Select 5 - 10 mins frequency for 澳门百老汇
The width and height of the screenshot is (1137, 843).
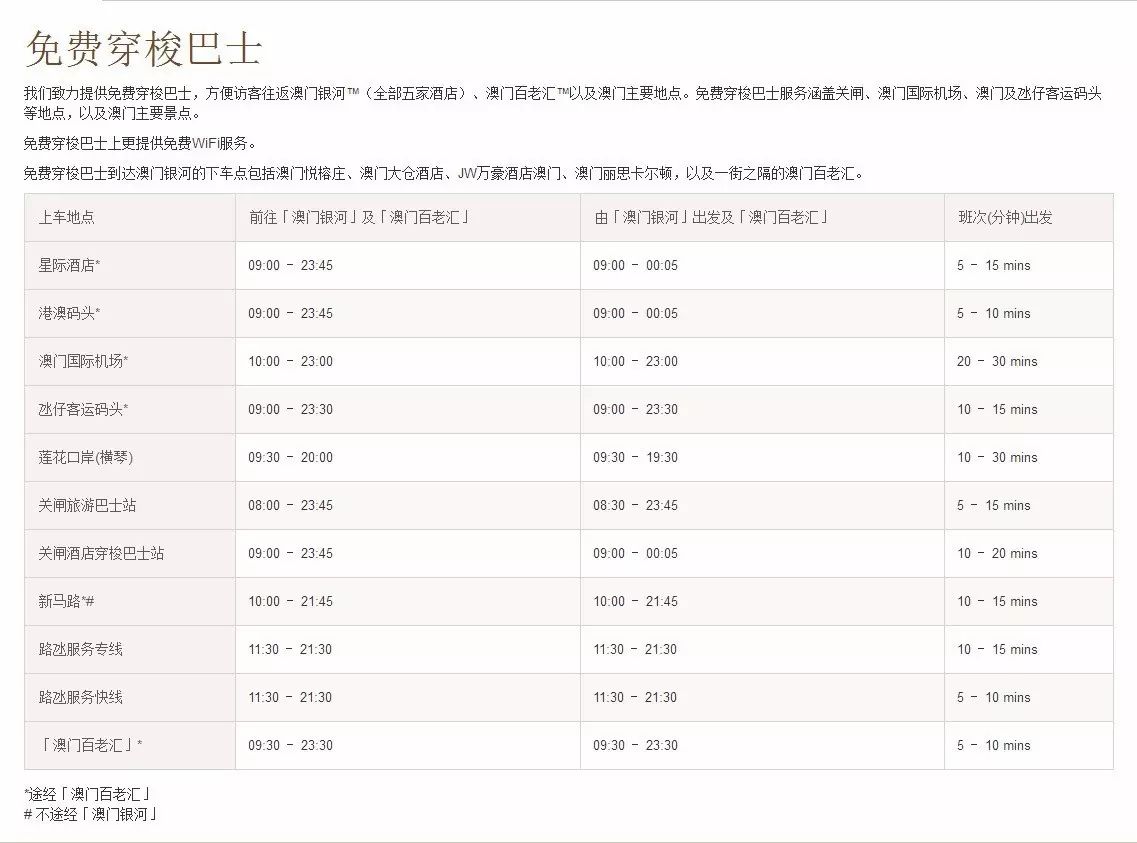click(x=993, y=745)
